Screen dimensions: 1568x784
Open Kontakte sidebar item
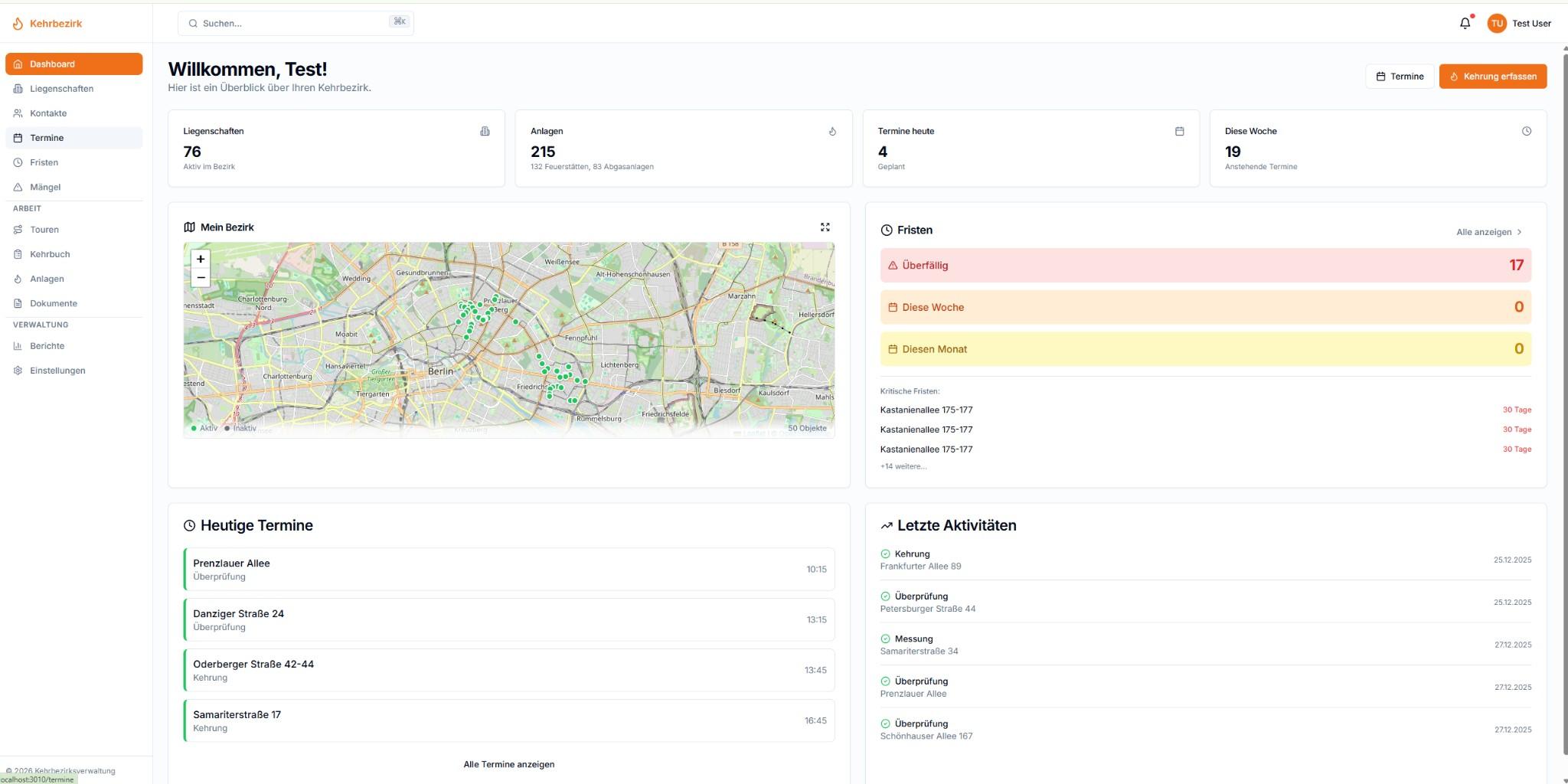pyautogui.click(x=73, y=113)
